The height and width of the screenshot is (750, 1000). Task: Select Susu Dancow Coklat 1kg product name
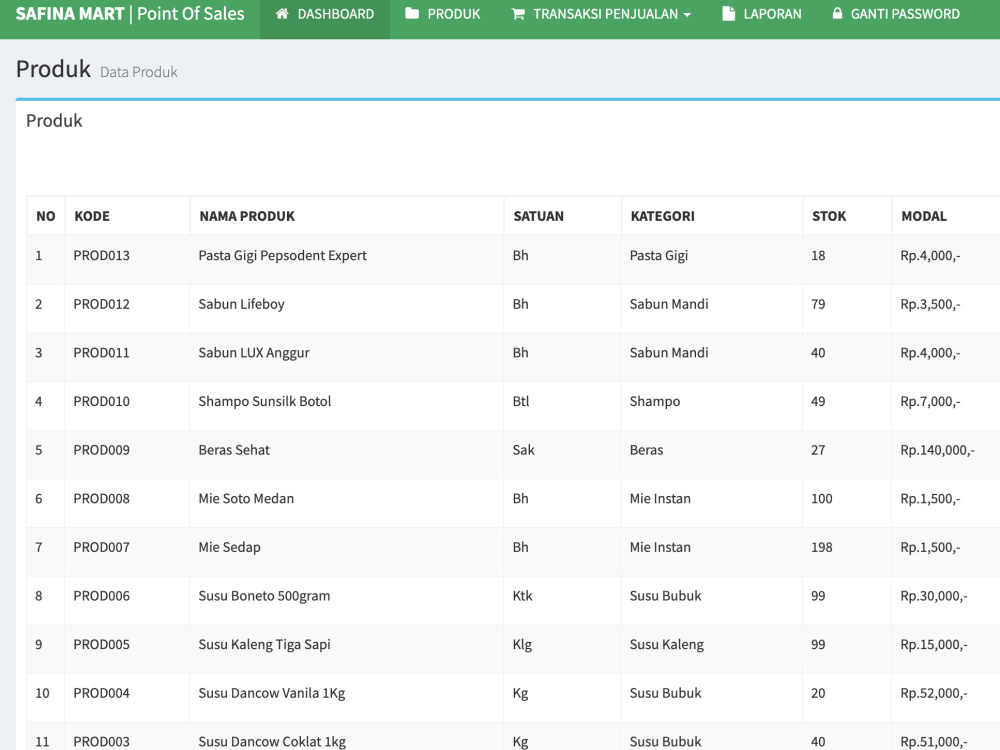pos(272,742)
